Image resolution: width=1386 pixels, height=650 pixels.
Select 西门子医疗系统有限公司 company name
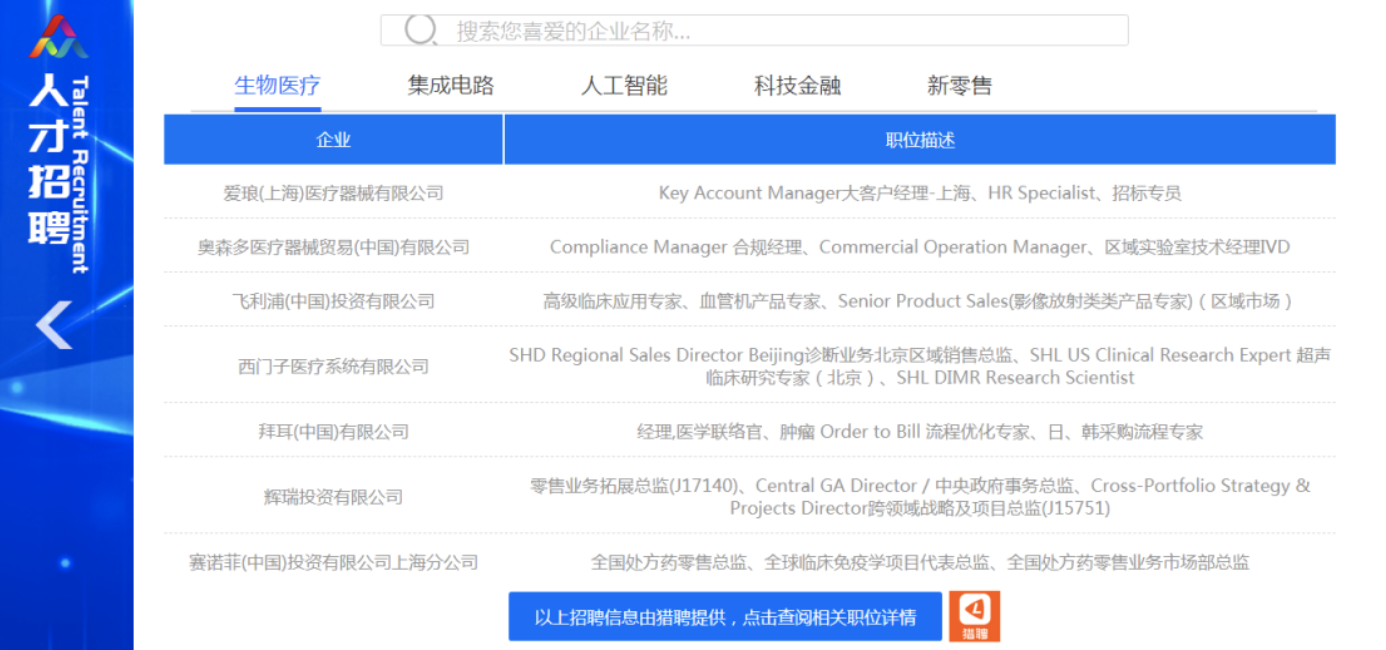[333, 366]
